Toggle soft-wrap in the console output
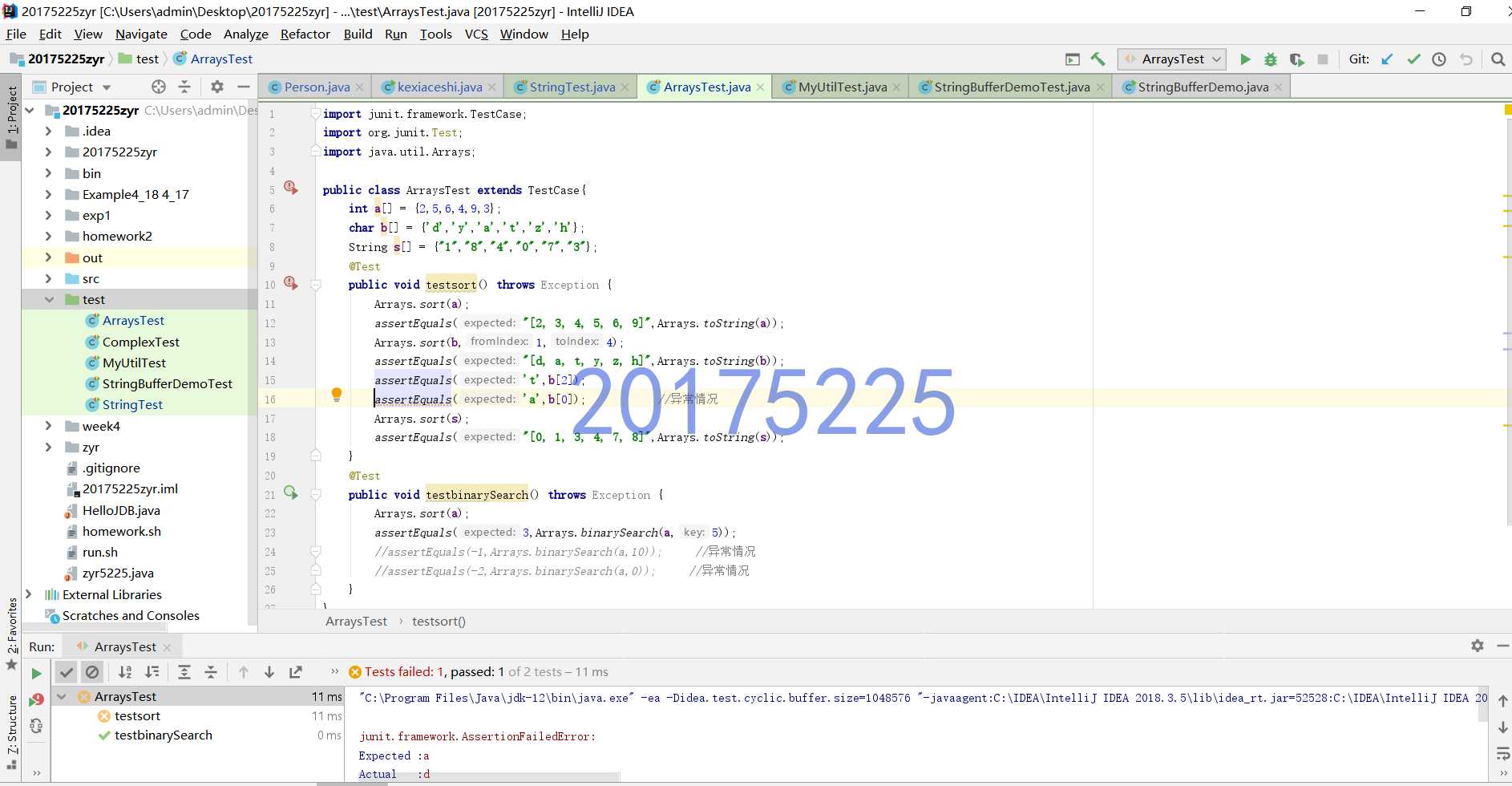 (1503, 753)
